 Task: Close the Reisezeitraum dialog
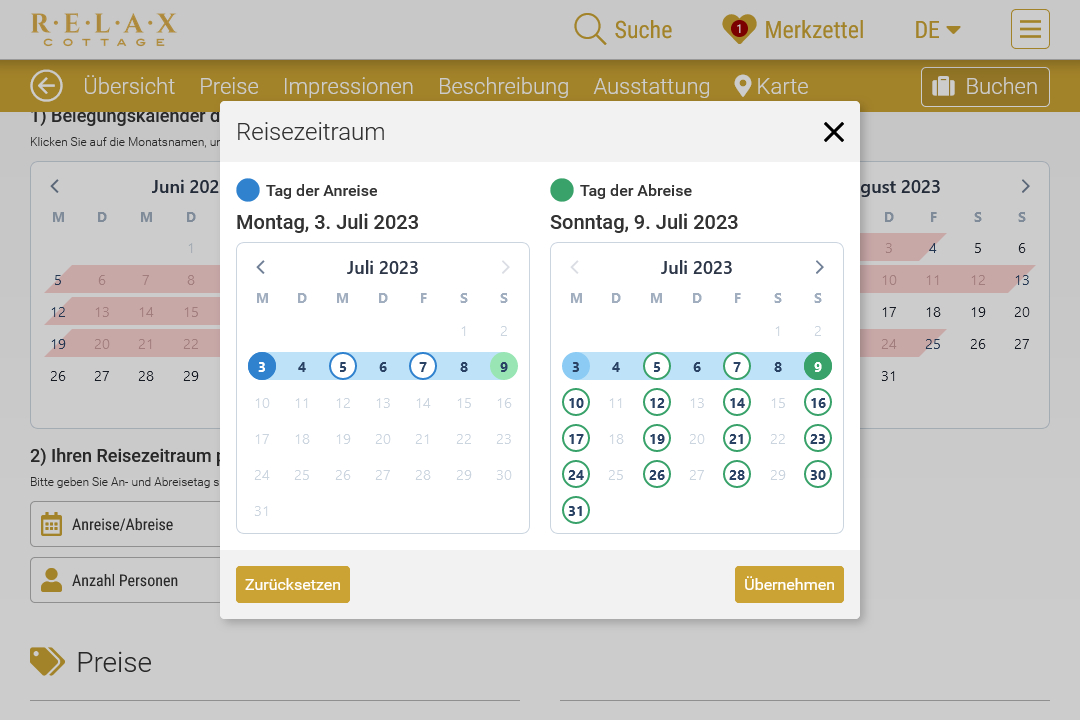click(x=833, y=132)
